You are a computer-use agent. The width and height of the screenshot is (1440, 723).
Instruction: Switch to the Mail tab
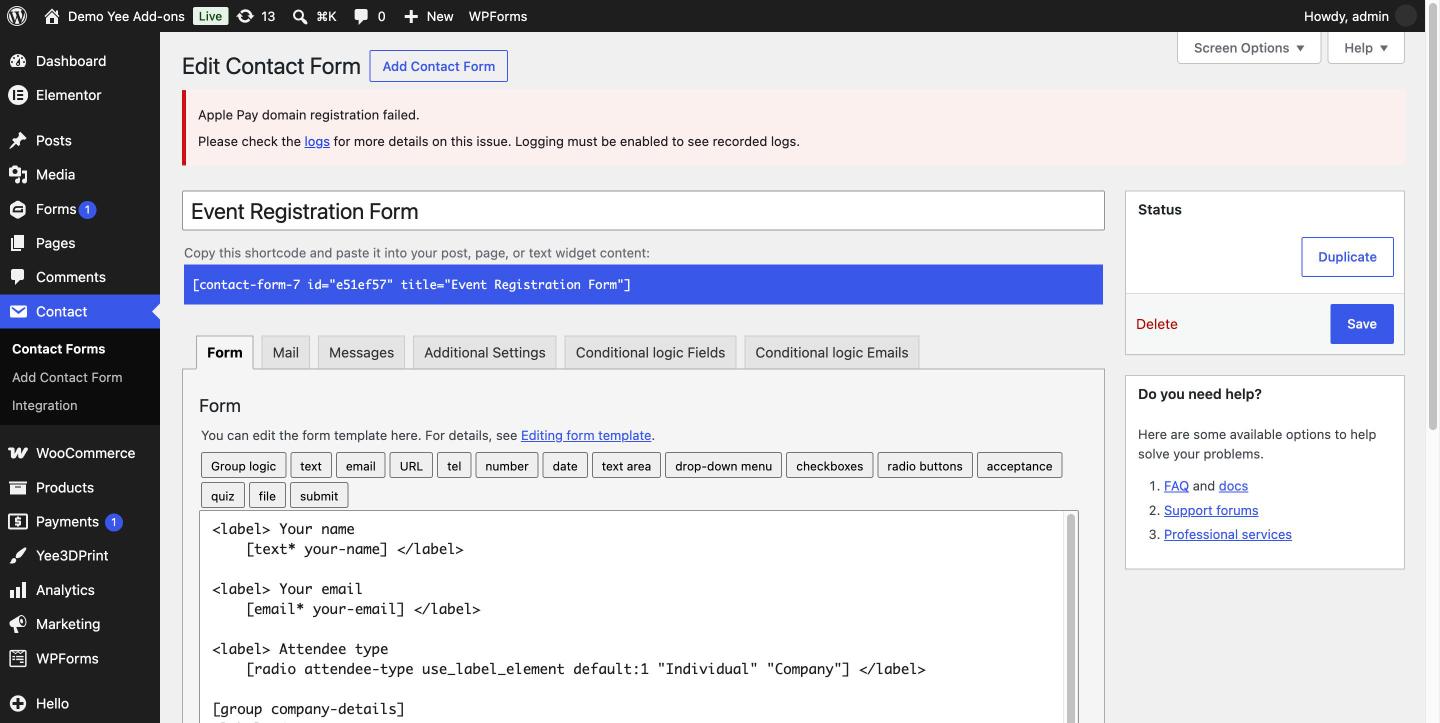click(285, 352)
